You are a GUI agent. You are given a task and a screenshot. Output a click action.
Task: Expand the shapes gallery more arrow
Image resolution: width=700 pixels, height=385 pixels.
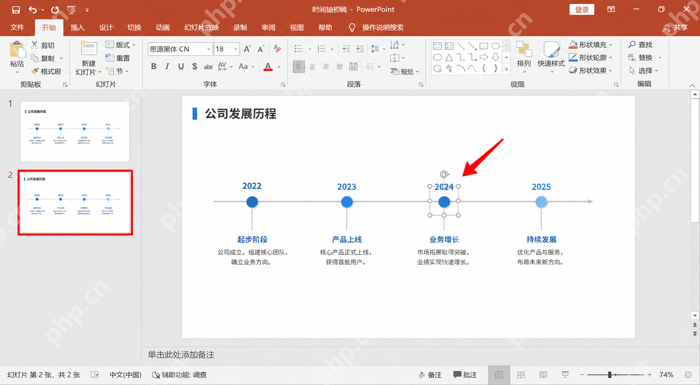click(506, 69)
